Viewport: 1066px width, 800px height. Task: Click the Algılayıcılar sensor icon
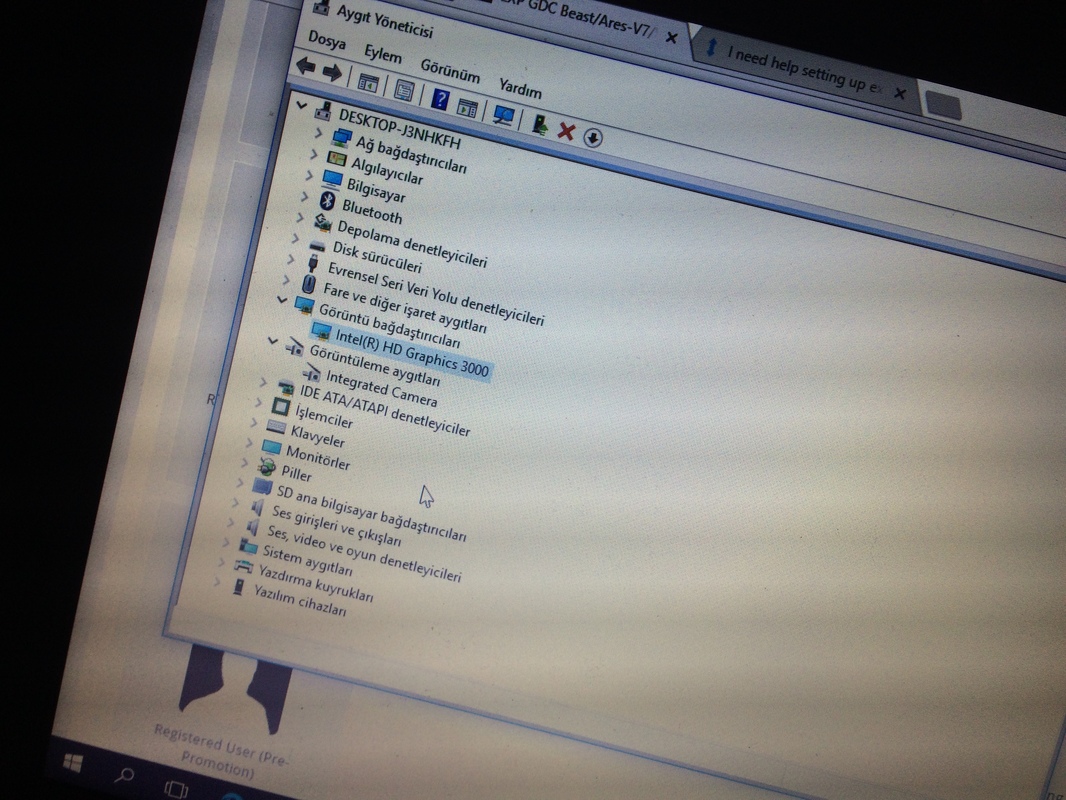point(337,158)
